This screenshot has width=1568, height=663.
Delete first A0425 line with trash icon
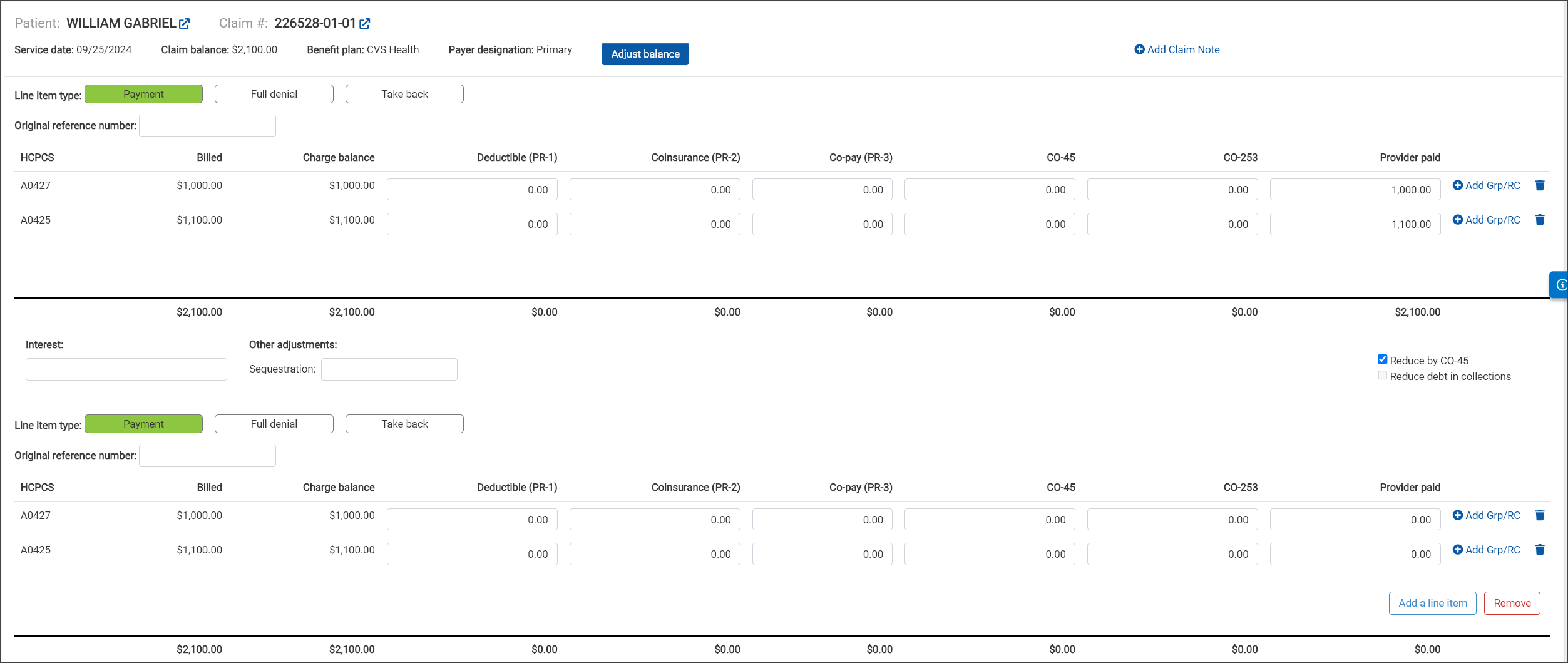[x=1540, y=220]
